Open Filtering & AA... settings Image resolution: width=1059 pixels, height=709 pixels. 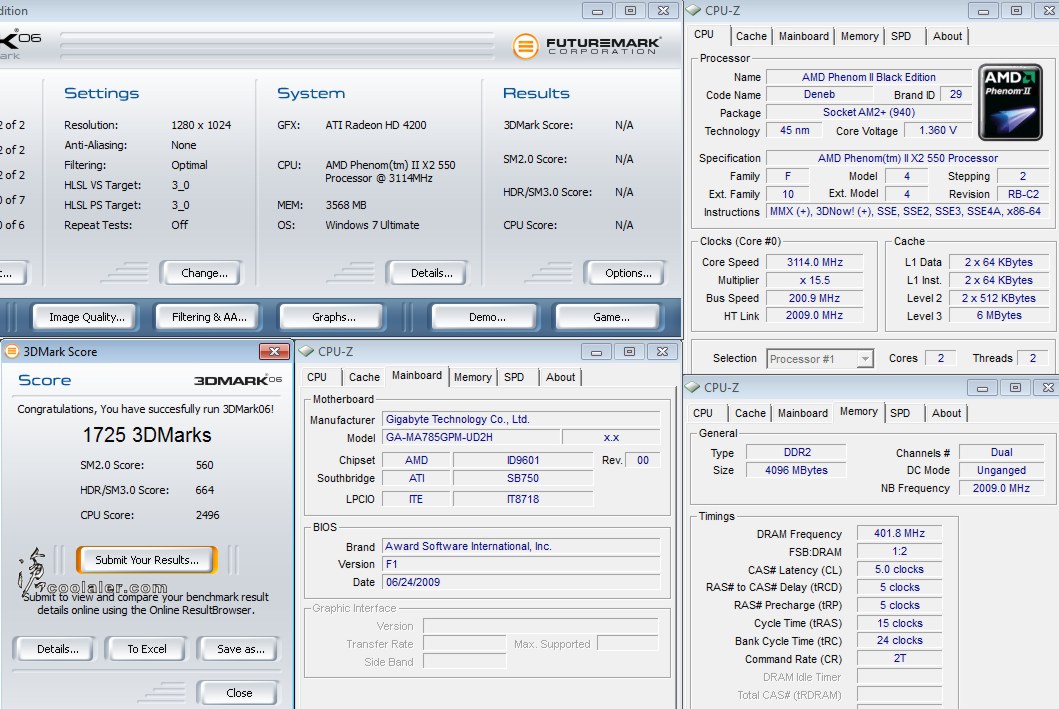(209, 317)
